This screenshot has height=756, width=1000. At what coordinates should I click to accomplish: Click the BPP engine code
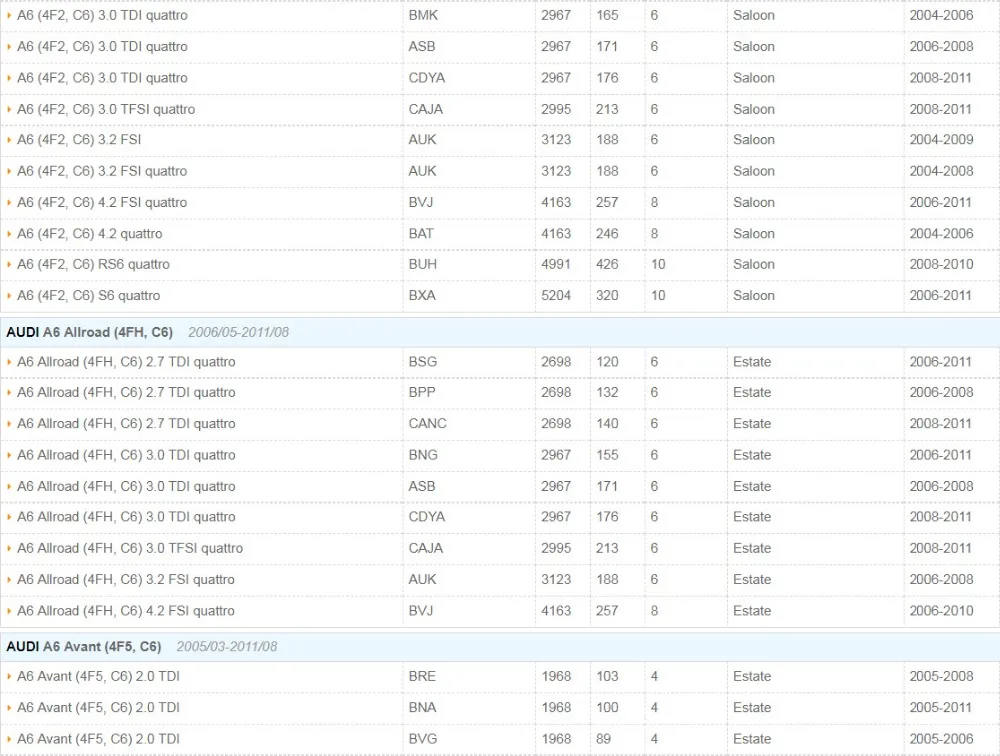[422, 393]
